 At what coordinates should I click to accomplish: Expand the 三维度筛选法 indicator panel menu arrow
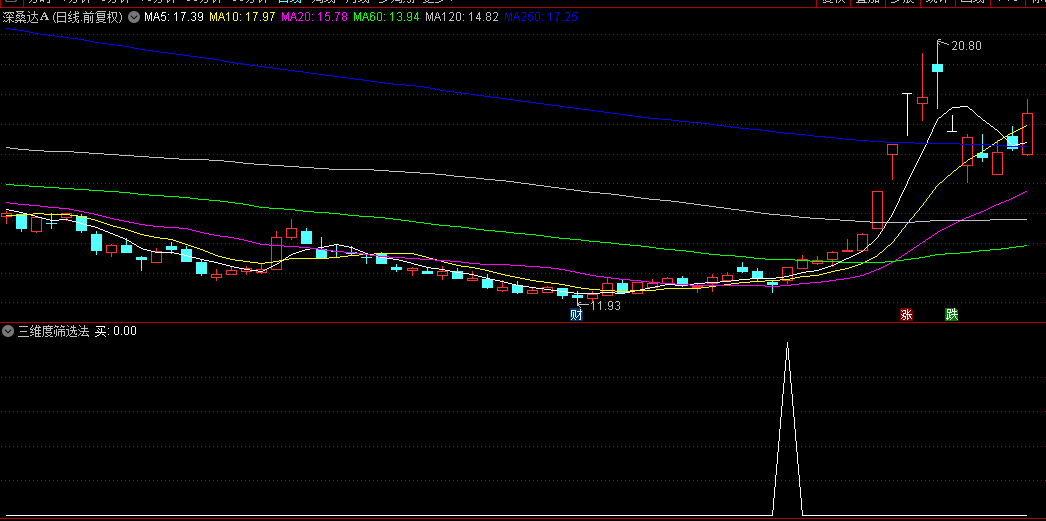(x=8, y=330)
